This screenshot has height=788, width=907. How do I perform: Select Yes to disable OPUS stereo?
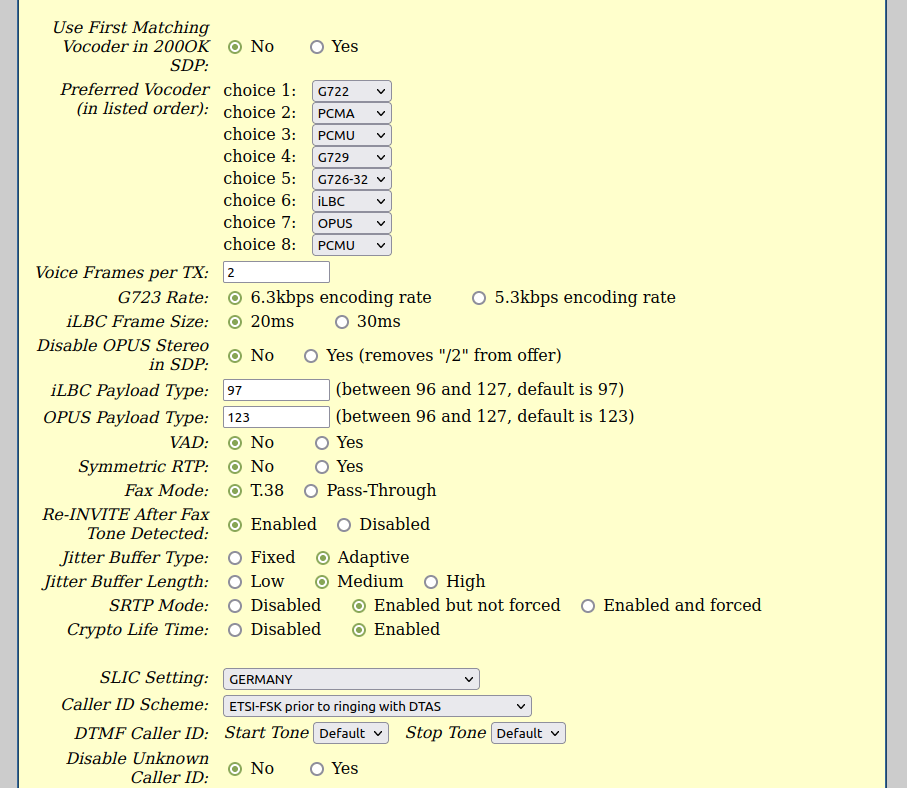311,356
